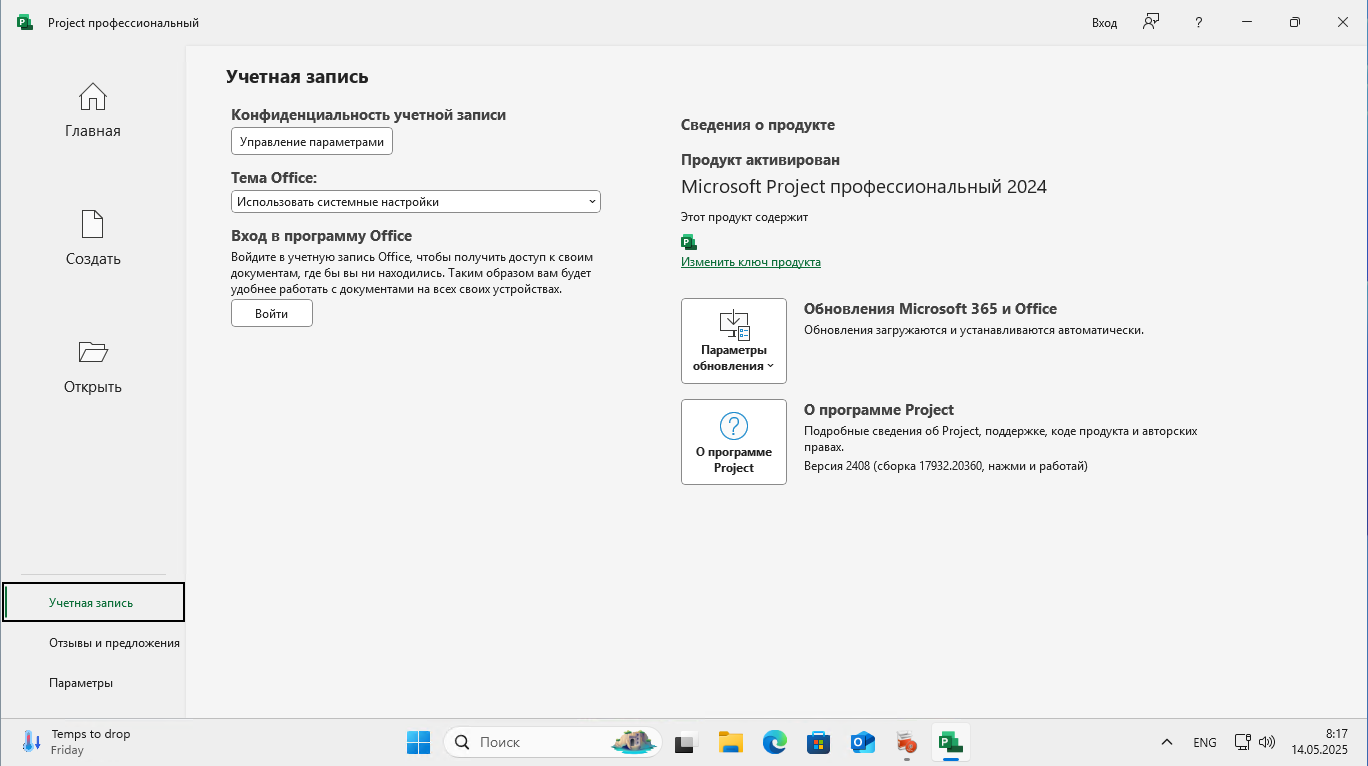Open Параметры in the sidebar
1368x766 pixels.
tap(81, 683)
